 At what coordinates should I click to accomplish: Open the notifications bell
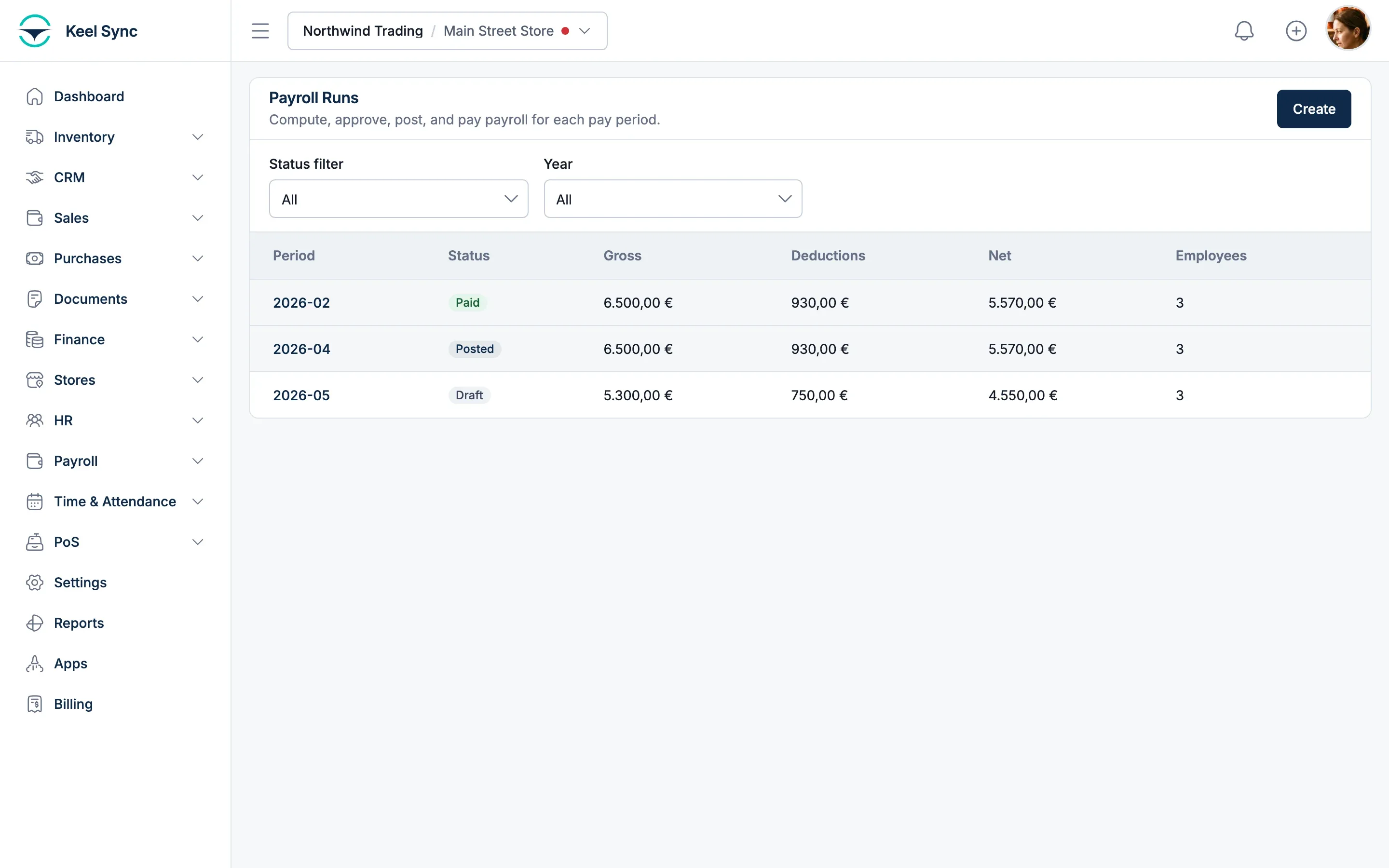click(x=1244, y=31)
